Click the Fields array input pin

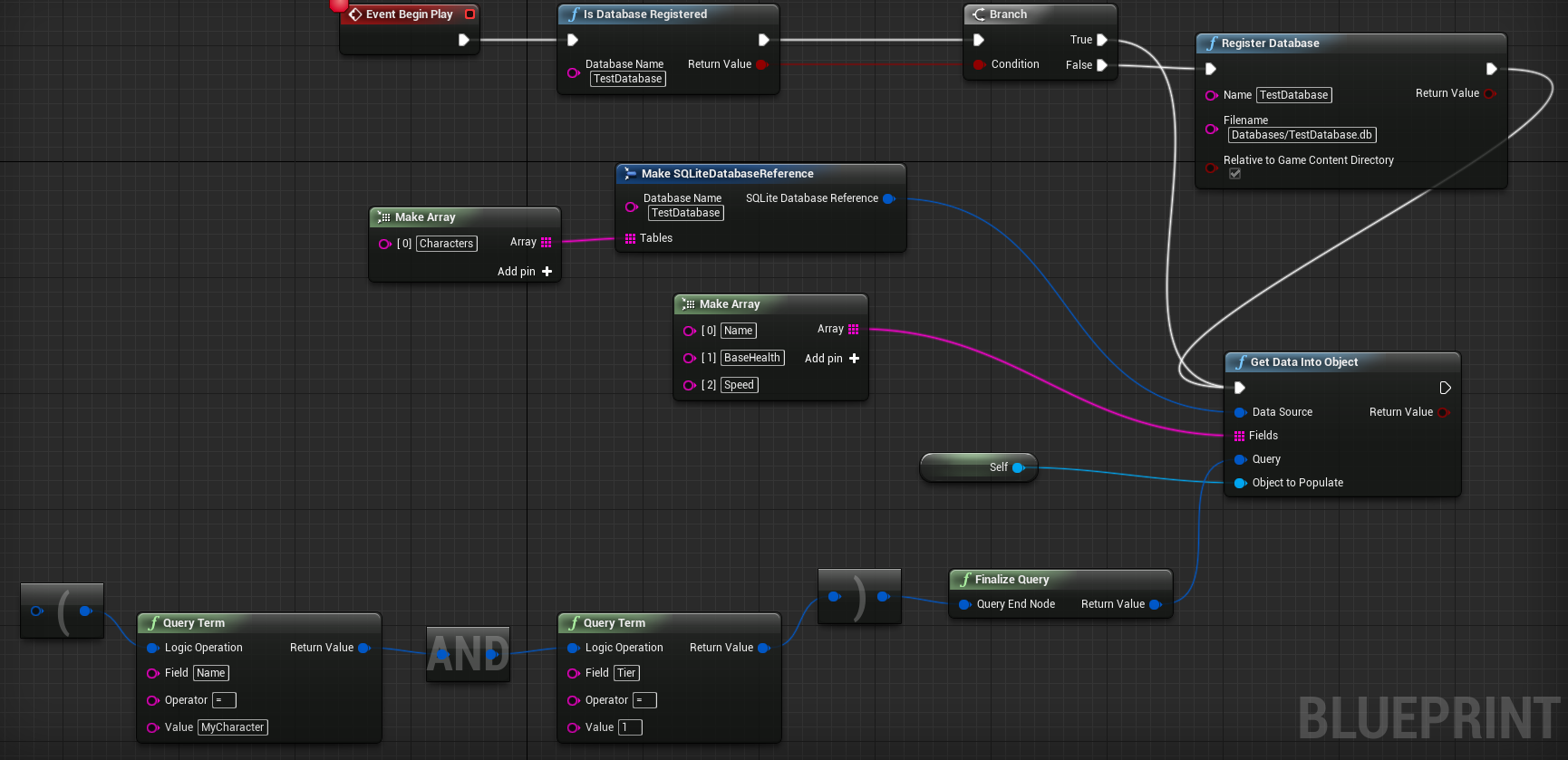(1239, 436)
